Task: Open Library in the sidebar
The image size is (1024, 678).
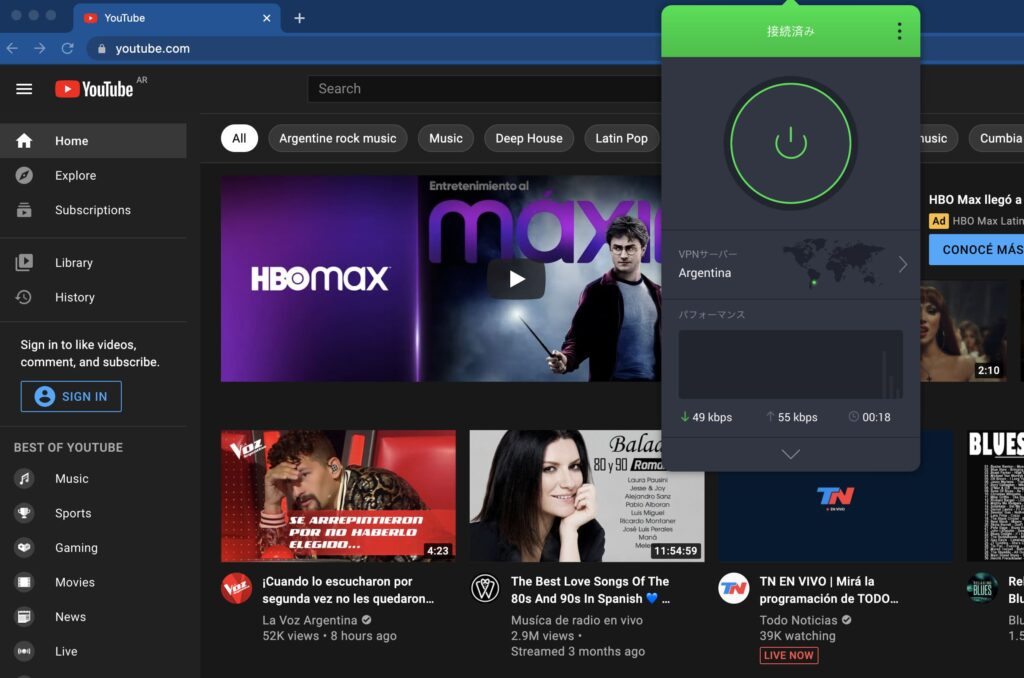Action: tap(93, 263)
